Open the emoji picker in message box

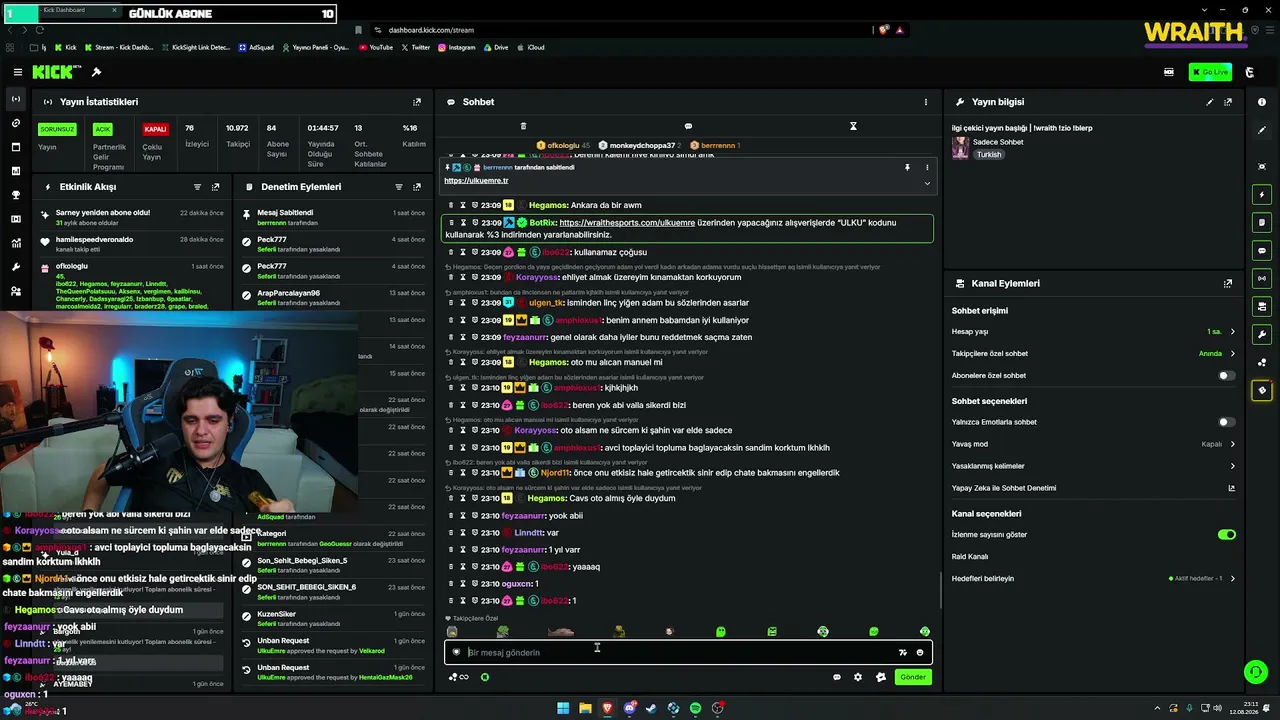tap(920, 653)
